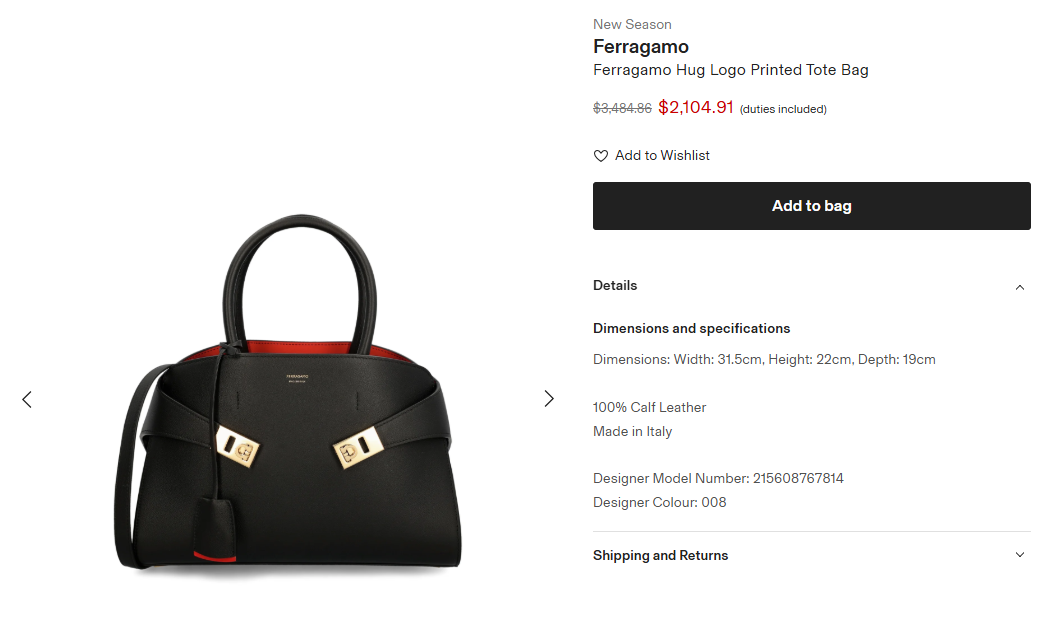Open the Shipping and Returns heading
1044x627 pixels.
pyautogui.click(x=661, y=556)
